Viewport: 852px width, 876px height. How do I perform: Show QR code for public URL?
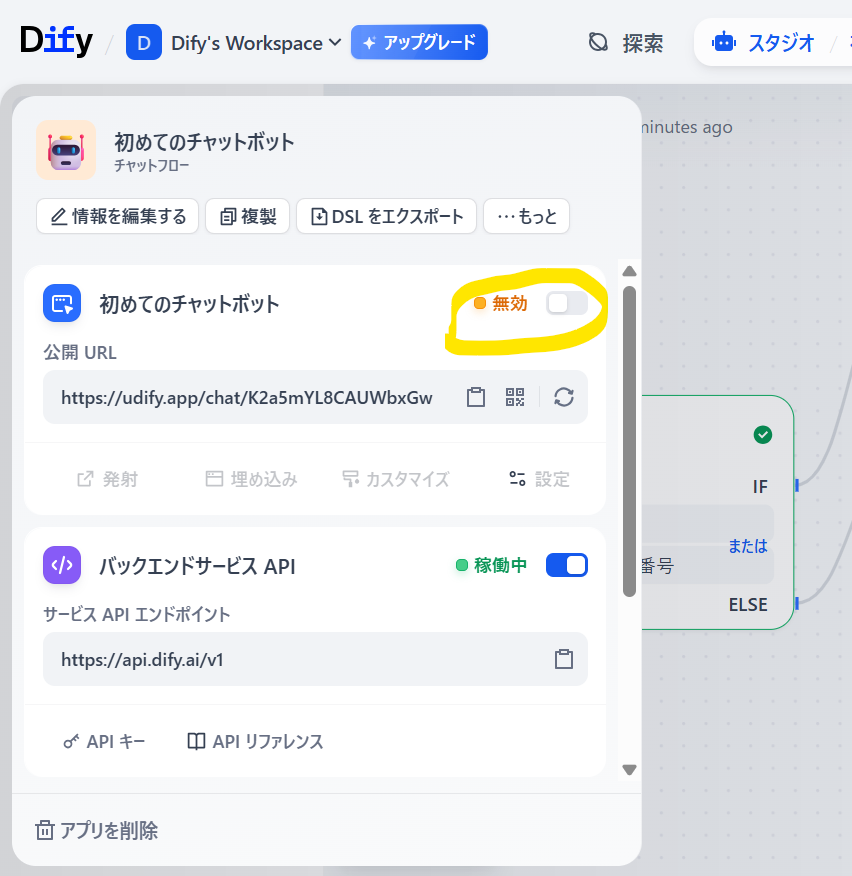[515, 397]
